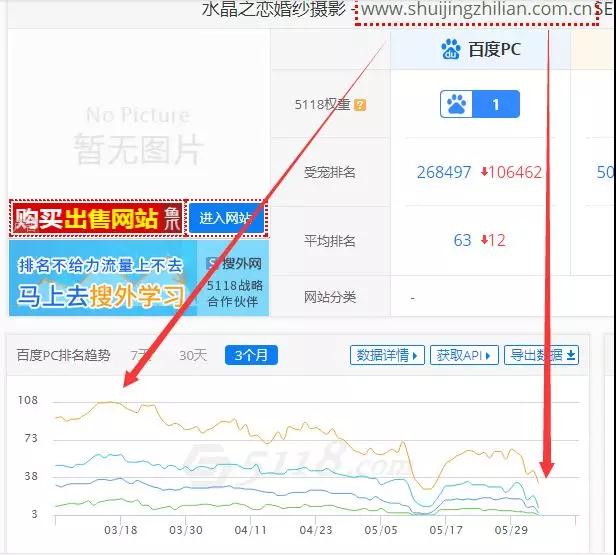616x555 pixels.
Task: Click the 38 value on chart y-axis
Action: 31,476
